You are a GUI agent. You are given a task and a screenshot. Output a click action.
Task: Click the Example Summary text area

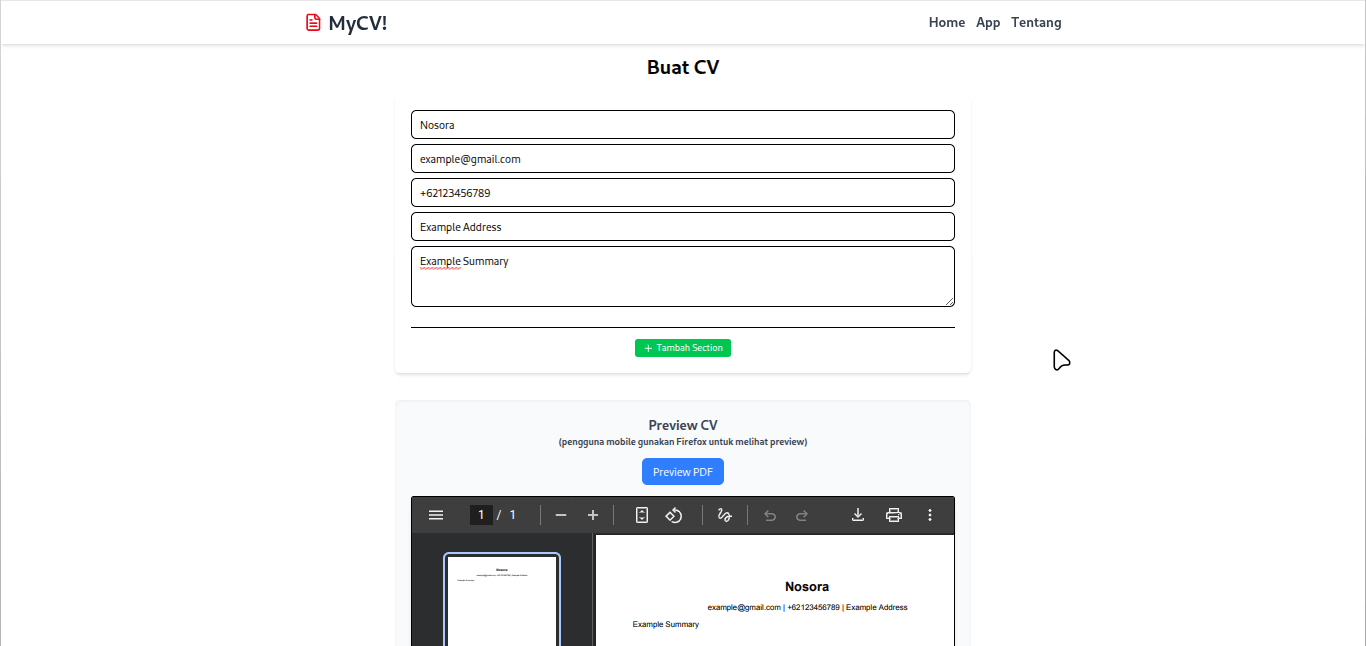(x=683, y=277)
